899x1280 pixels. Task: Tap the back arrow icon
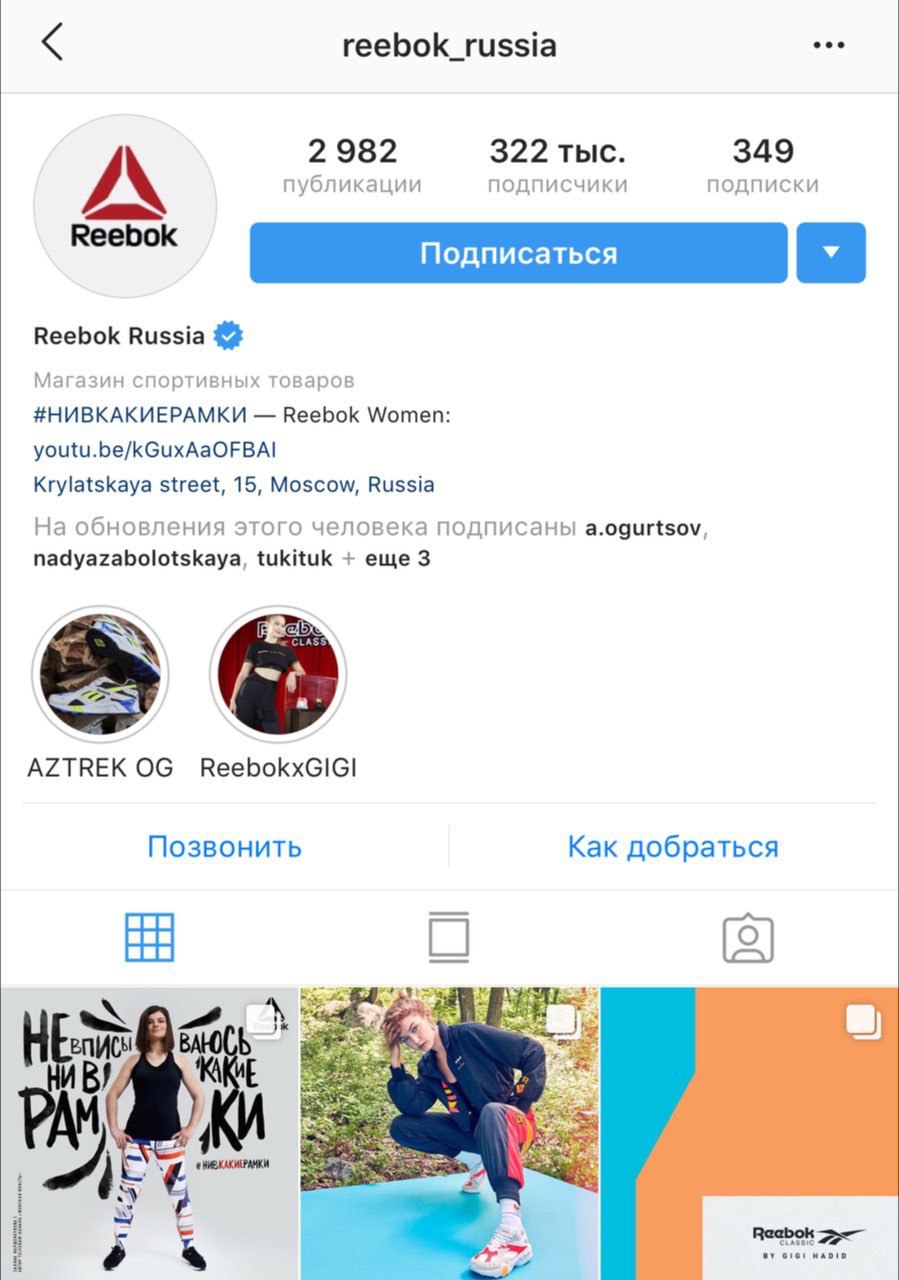pyautogui.click(x=52, y=44)
